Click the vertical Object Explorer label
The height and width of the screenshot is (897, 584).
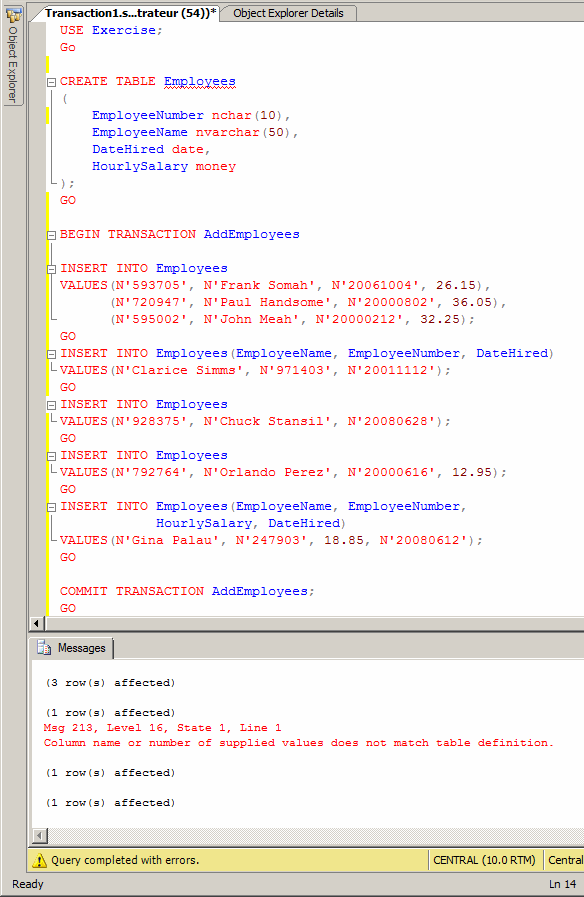(x=13, y=64)
